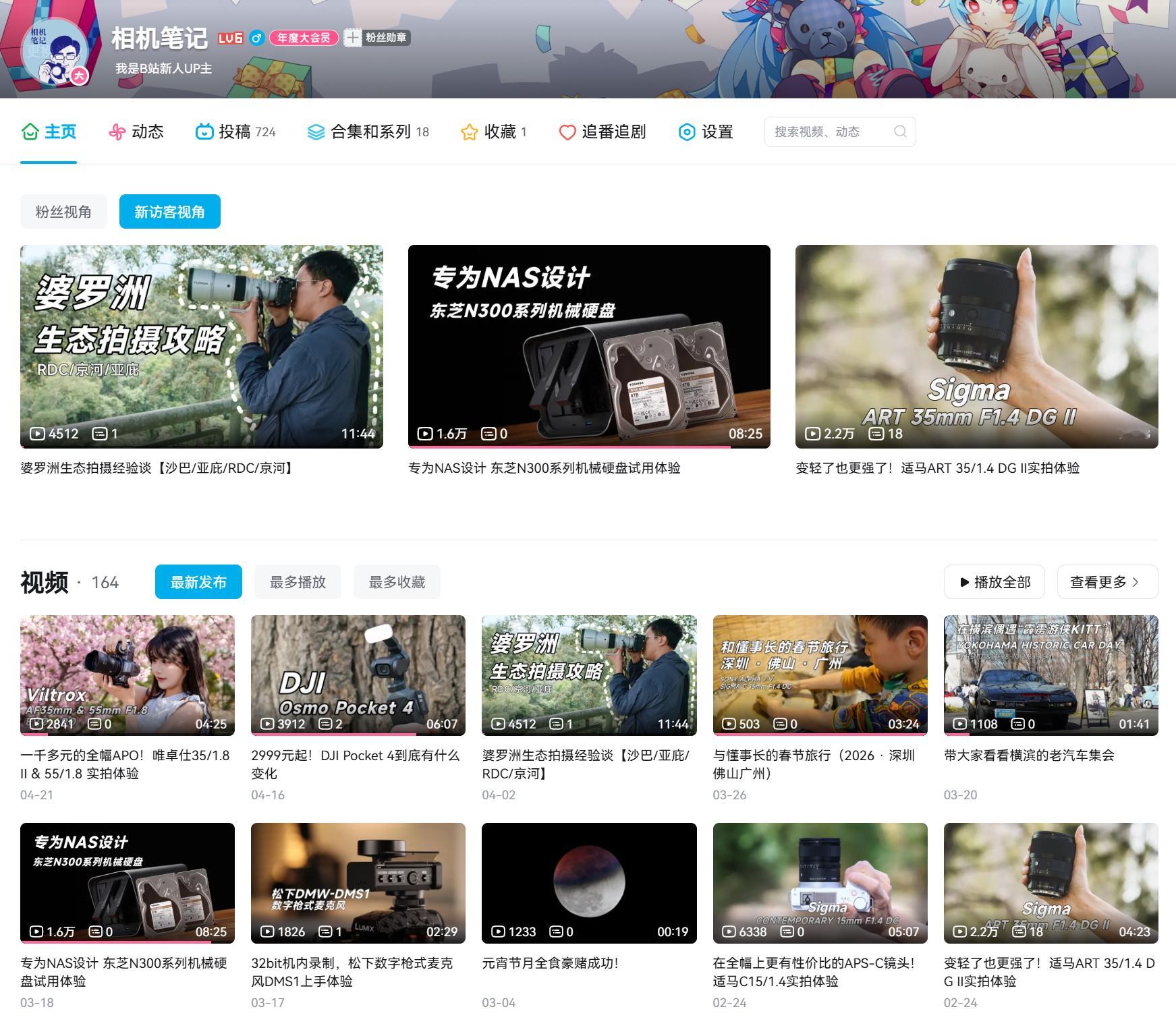Open the 设置 tab

pyautogui.click(x=706, y=132)
